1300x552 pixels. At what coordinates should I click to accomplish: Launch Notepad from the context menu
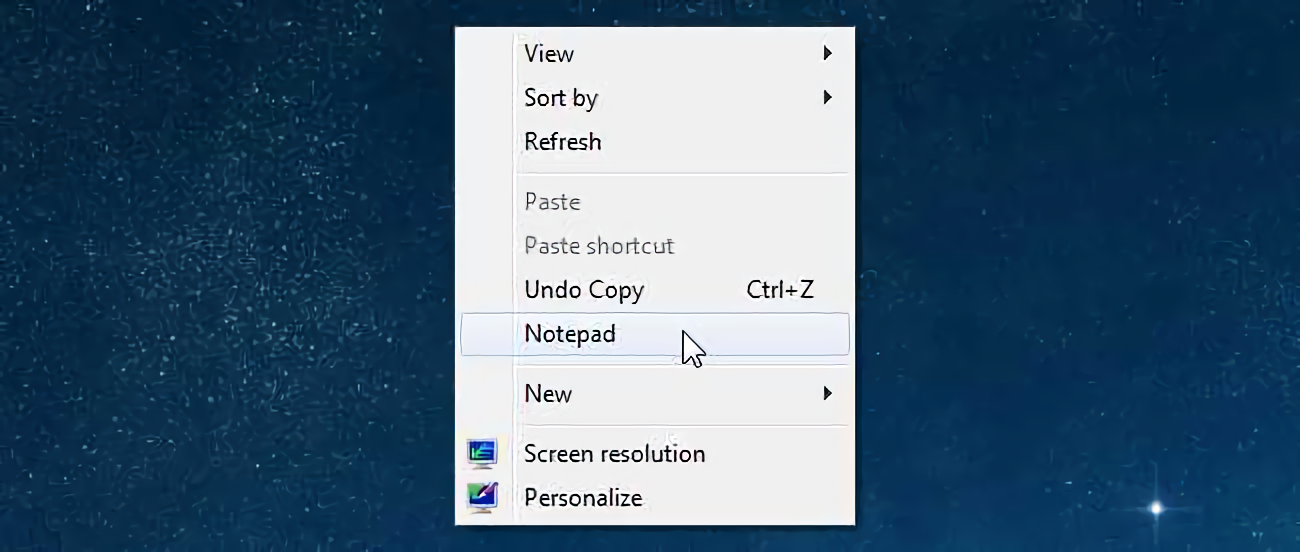(x=570, y=334)
